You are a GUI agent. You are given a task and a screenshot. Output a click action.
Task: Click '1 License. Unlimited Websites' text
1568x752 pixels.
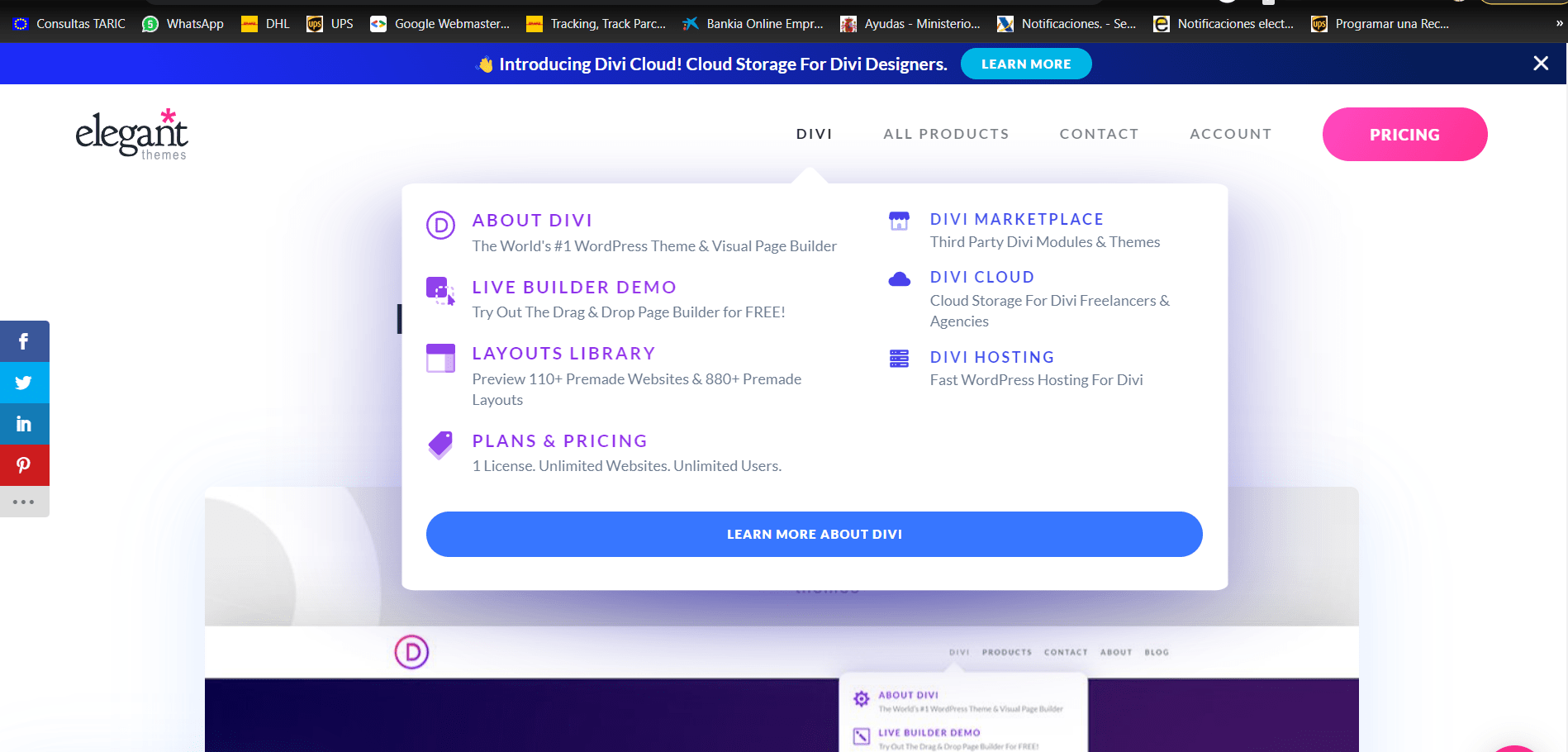[627, 466]
